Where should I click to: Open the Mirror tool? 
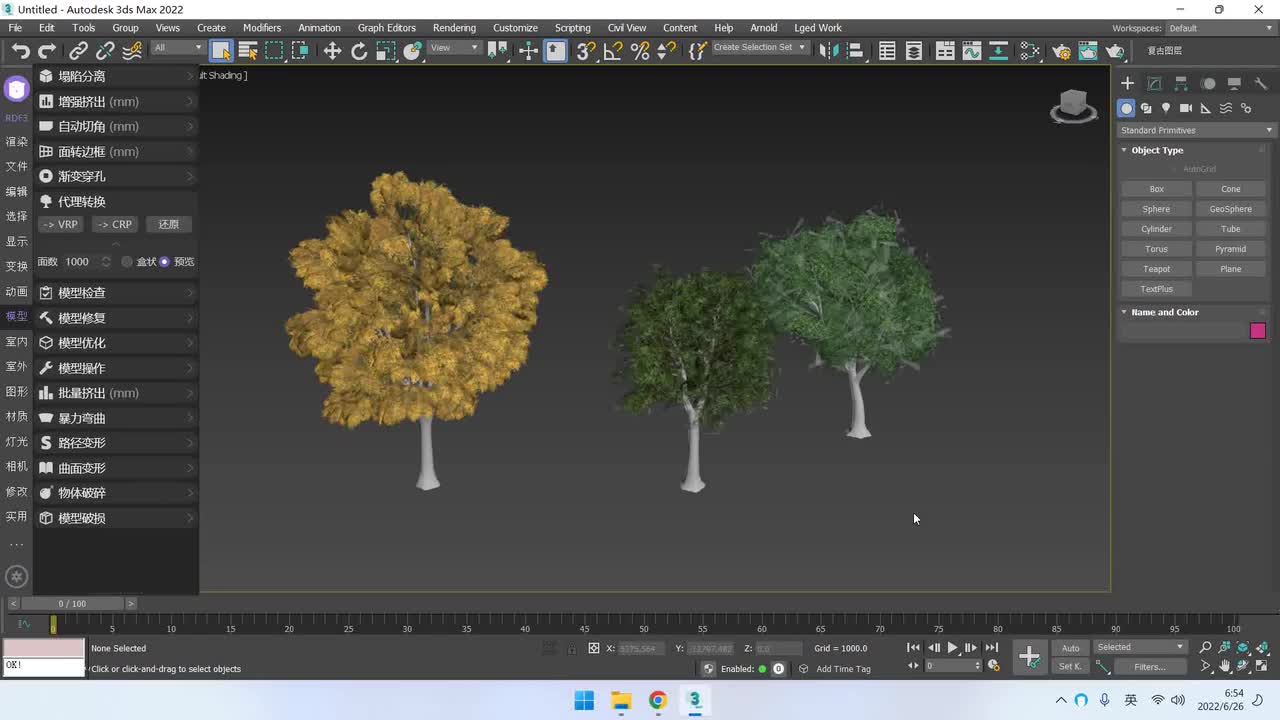[x=827, y=51]
